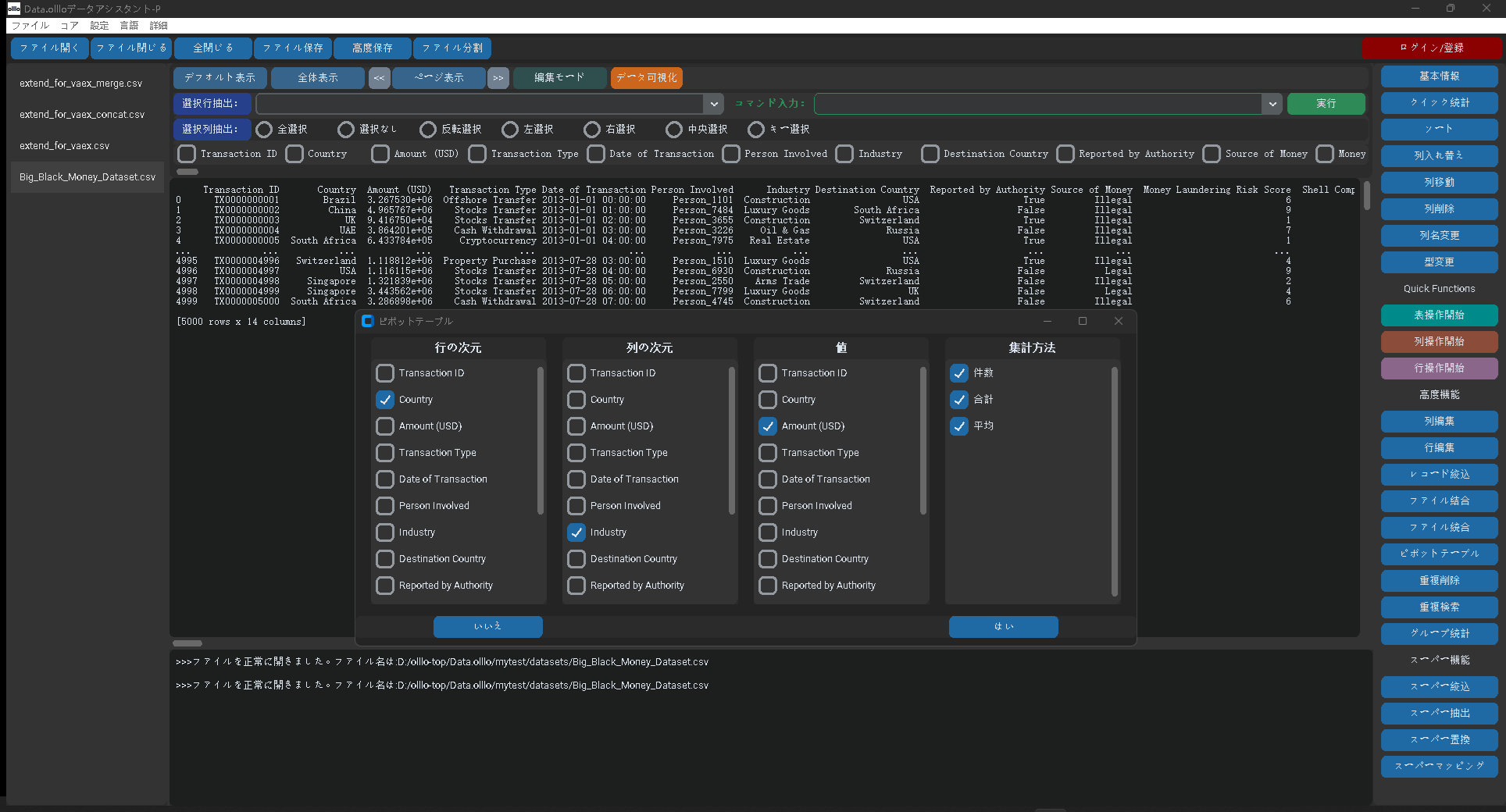Screen dimensions: 1506x812
Task: Expand the row extraction dropdown arrow
Action: pyautogui.click(x=713, y=104)
